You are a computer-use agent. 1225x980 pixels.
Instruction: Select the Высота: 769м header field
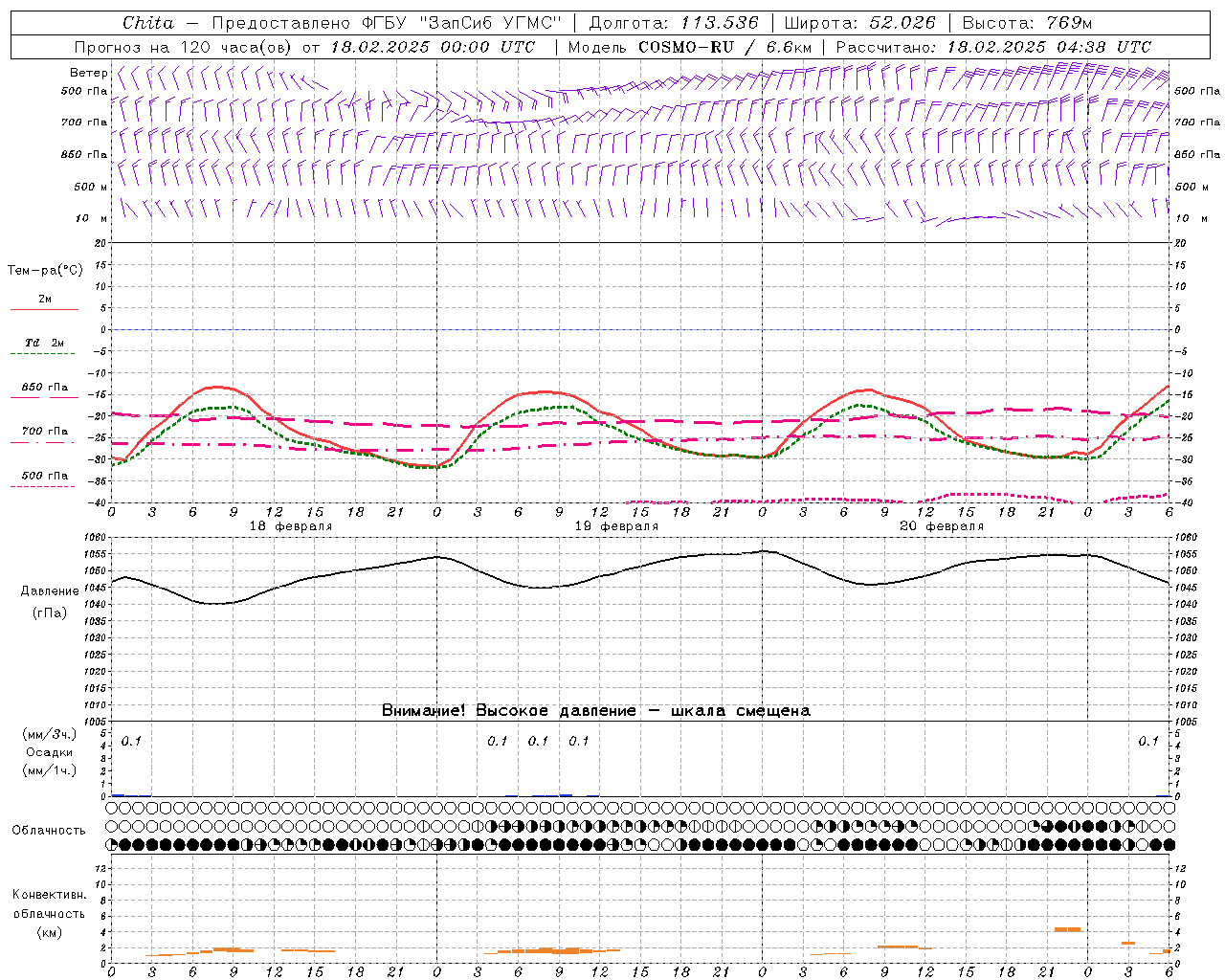(1027, 23)
